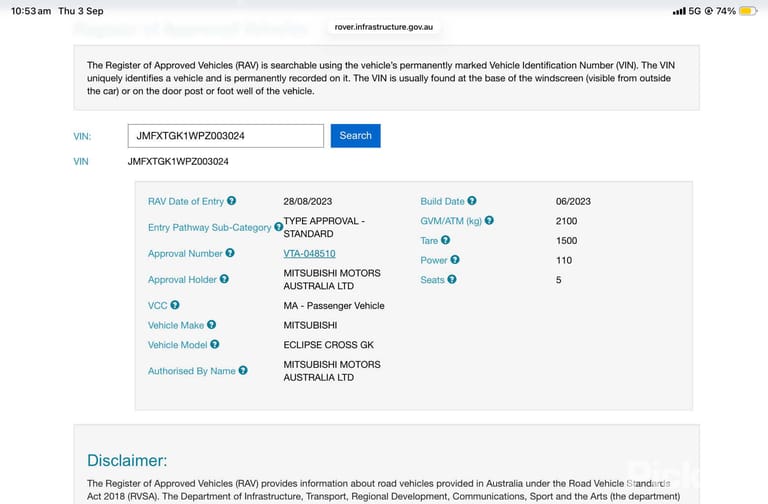Select the ECLIPSE CROSS GK model text
The image size is (768, 504).
pos(328,345)
